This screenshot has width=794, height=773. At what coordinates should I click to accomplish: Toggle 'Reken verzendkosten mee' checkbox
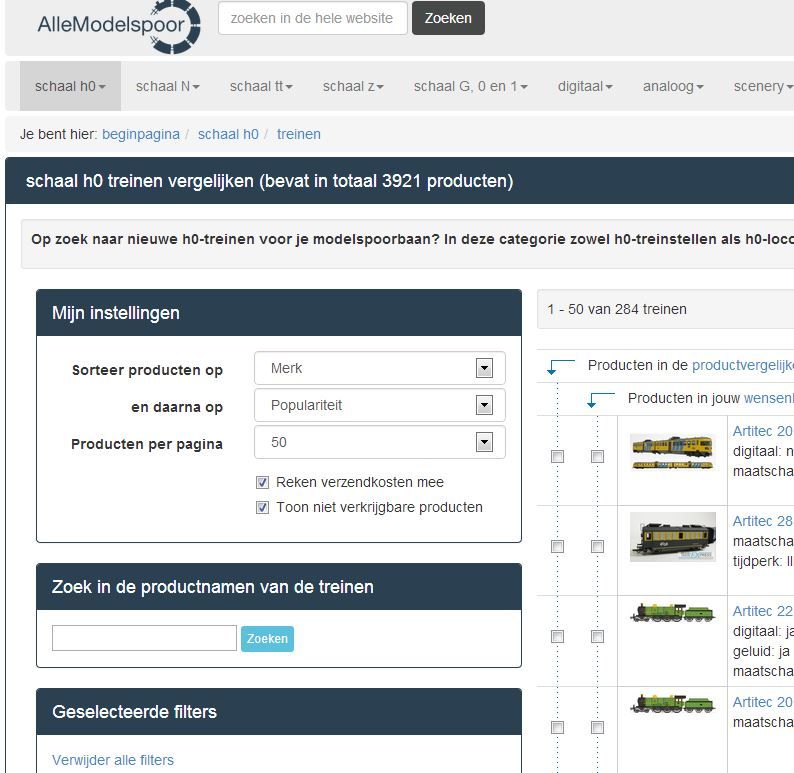(x=263, y=482)
